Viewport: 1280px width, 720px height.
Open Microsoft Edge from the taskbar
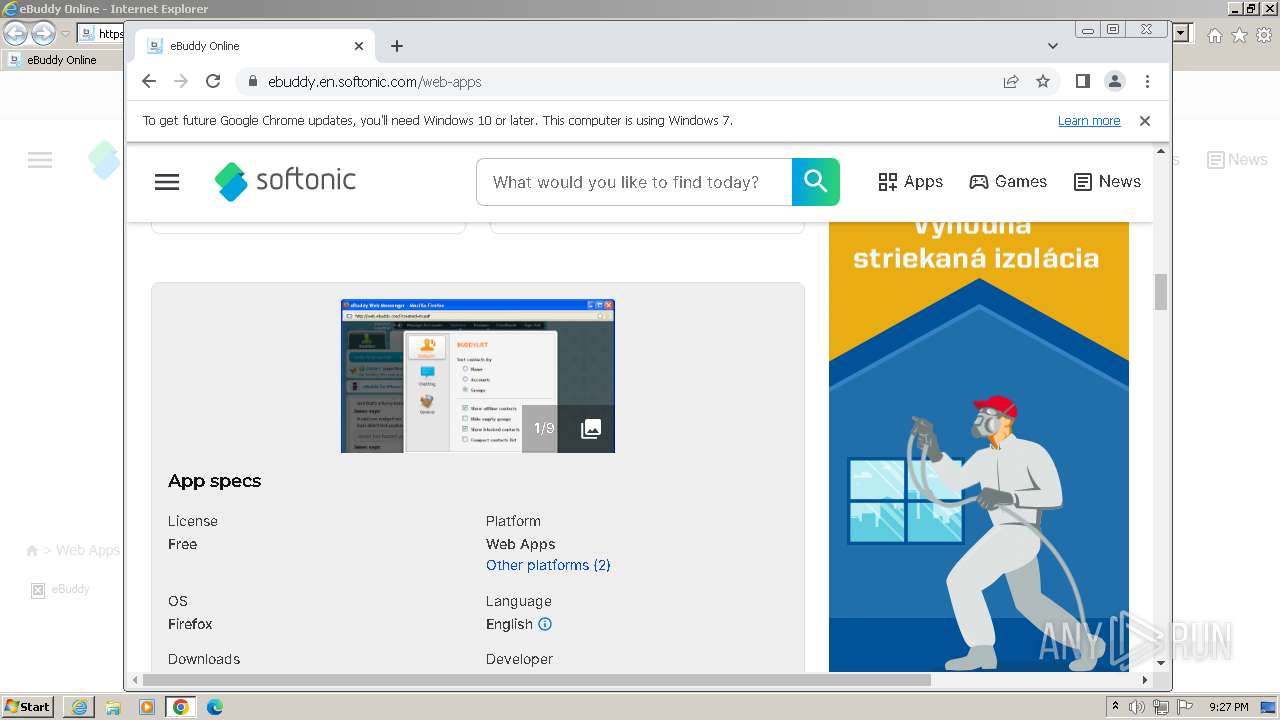click(215, 707)
